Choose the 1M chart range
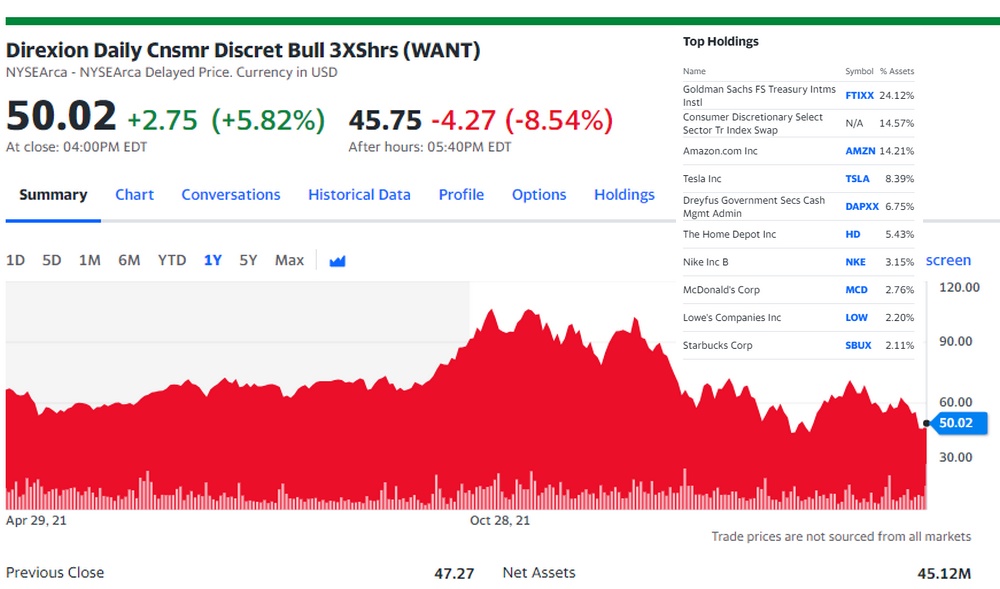1000x589 pixels. (89, 261)
